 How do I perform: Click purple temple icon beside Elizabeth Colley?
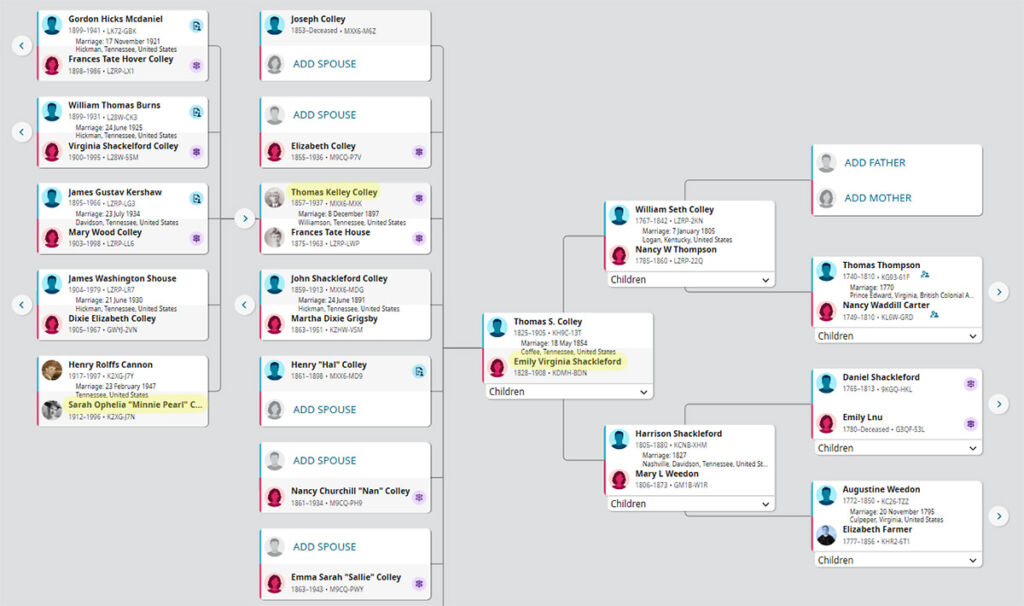(x=419, y=152)
